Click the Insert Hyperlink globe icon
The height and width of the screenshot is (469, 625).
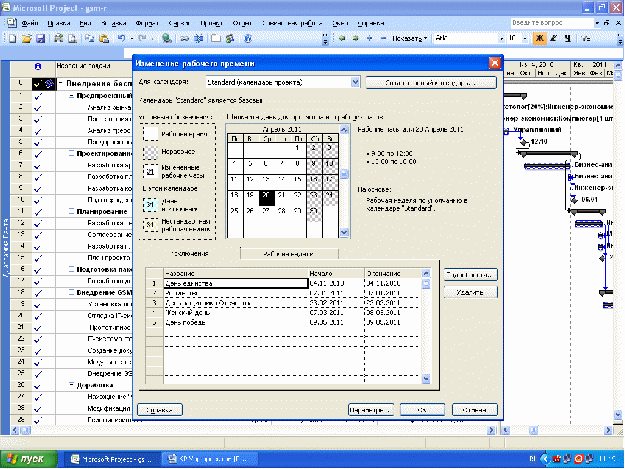pos(167,39)
